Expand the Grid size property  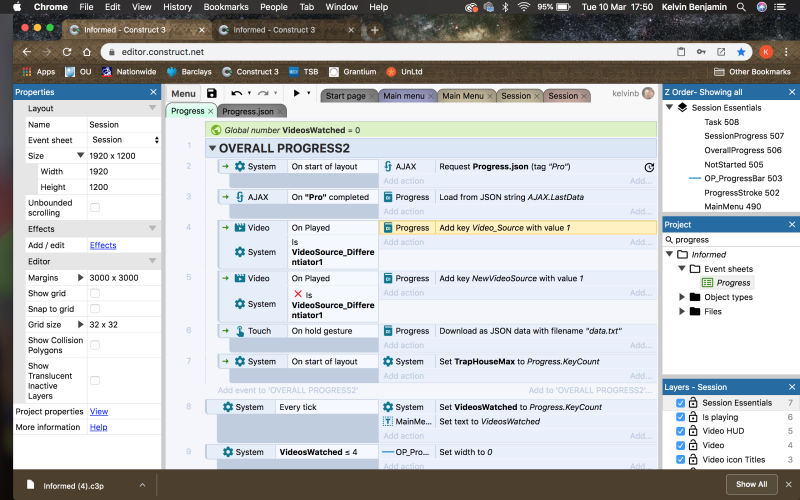[x=80, y=324]
